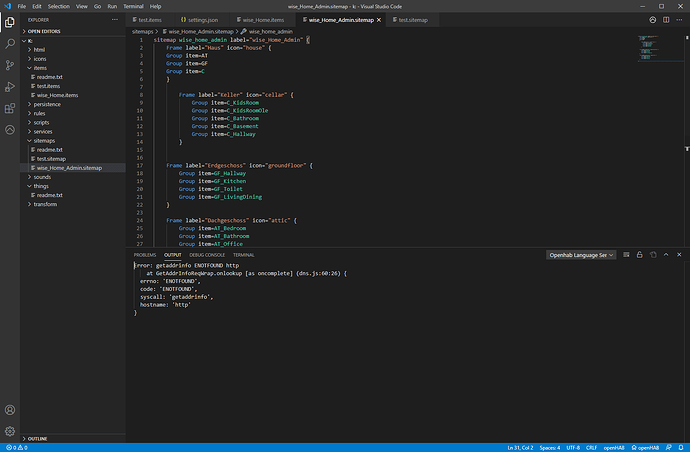690x452 pixels.
Task: Expand the persistence folder
Action: click(48, 103)
